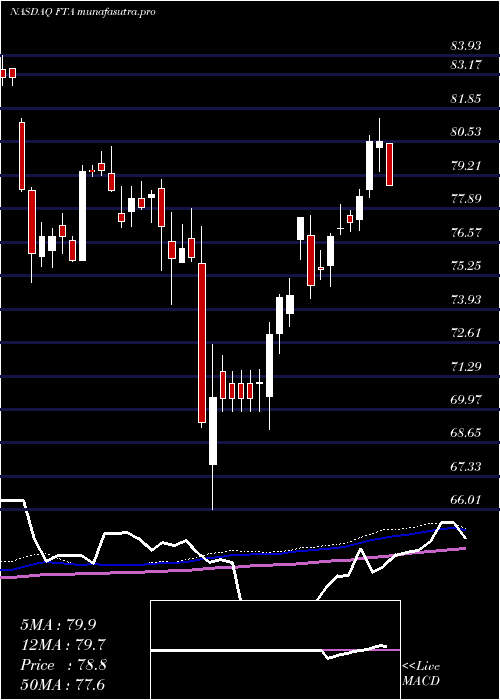This screenshot has width=500, height=700.
Task: Select the 71.29 price axis label
Action: [466, 366]
